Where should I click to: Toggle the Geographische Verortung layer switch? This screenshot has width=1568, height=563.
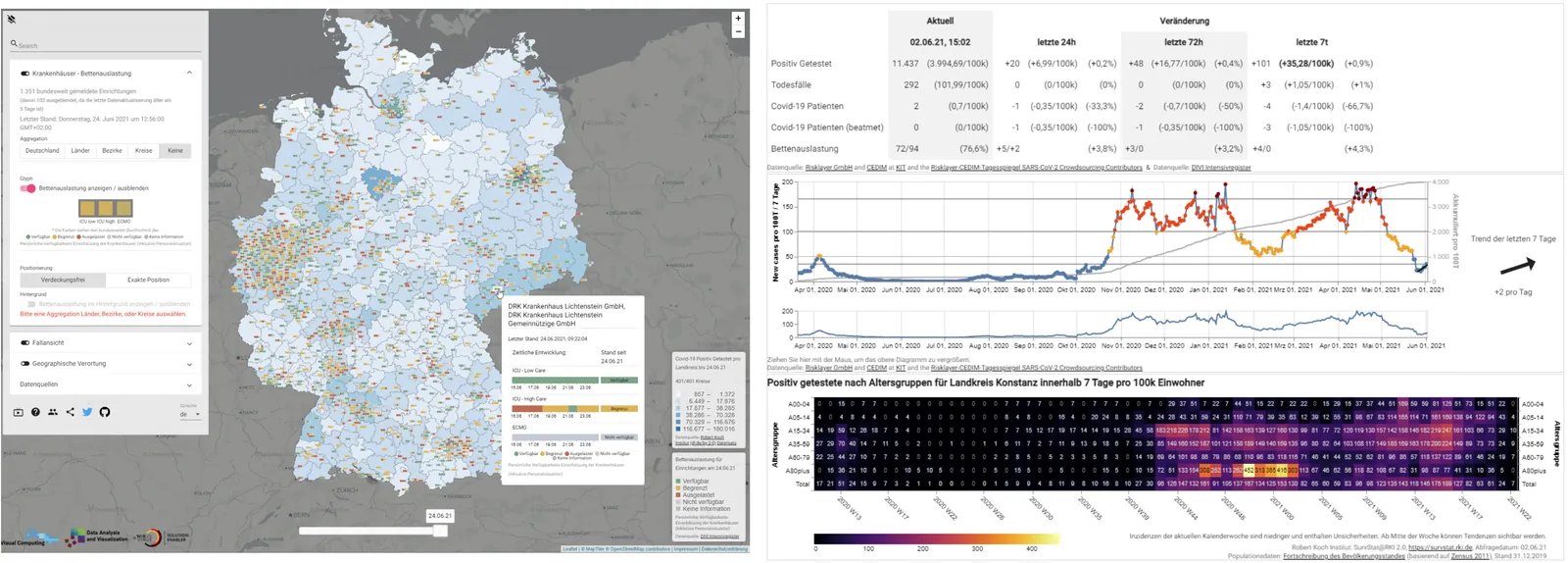coord(24,364)
